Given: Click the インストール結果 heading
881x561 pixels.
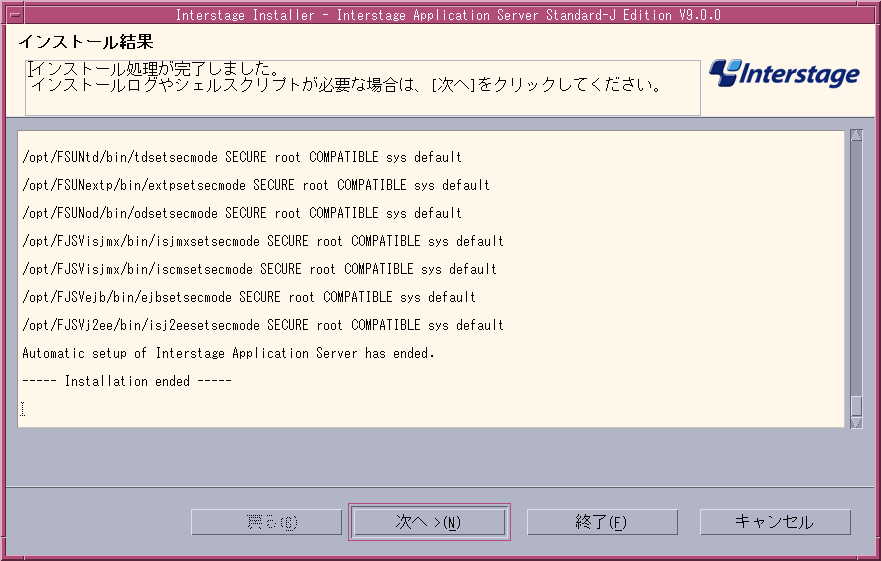Looking at the screenshot, I should click(86, 42).
